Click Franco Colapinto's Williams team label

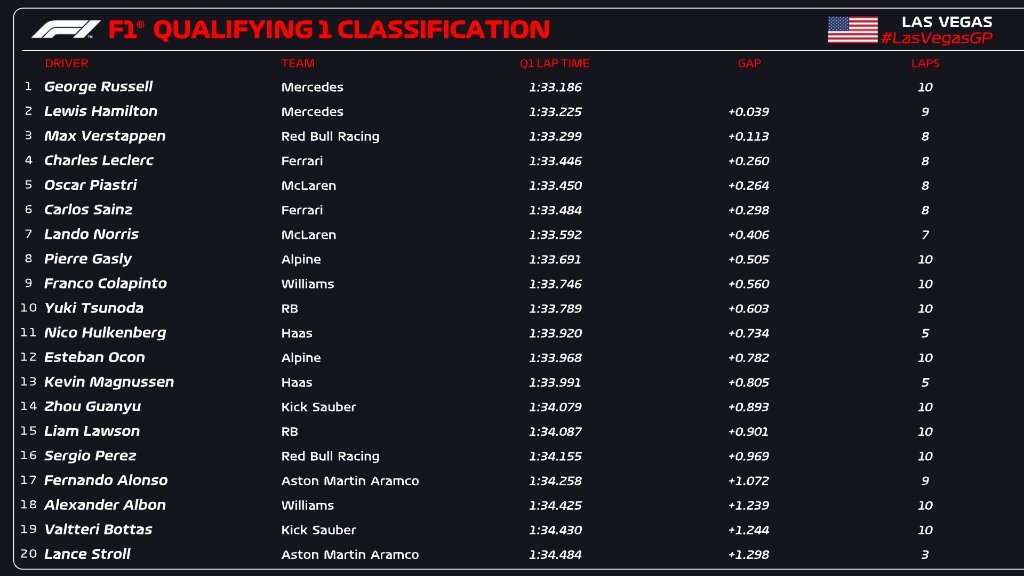[307, 284]
